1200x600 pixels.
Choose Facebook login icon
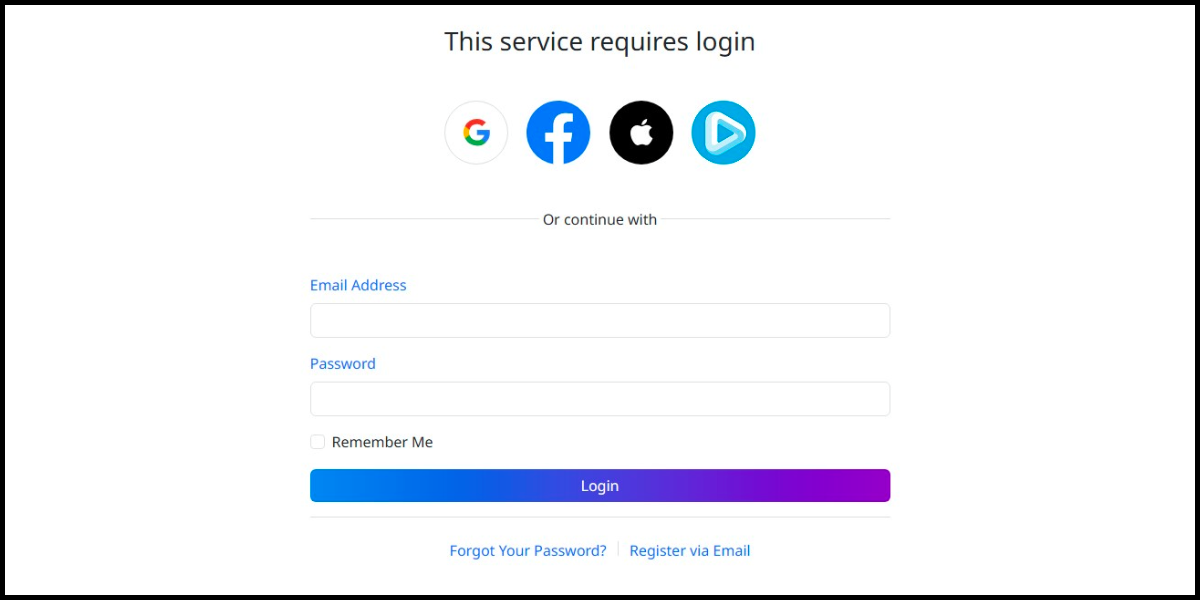(x=558, y=132)
